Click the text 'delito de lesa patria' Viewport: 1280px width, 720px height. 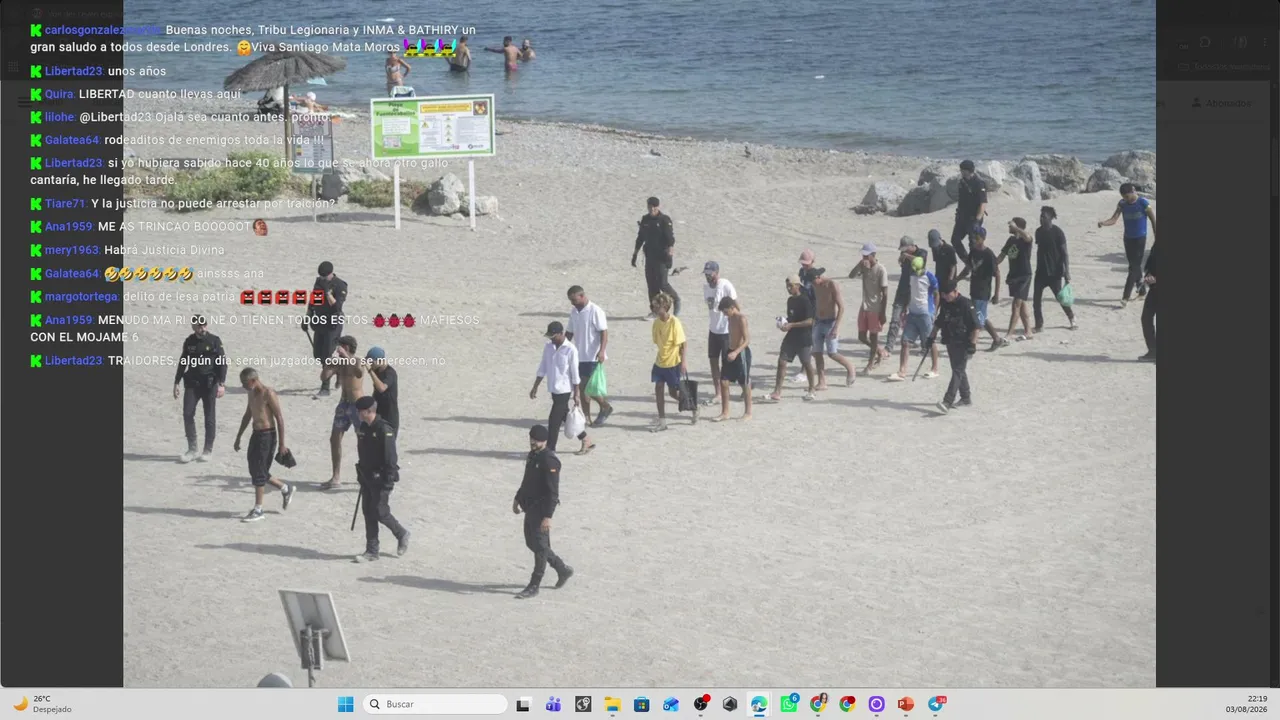coord(180,297)
